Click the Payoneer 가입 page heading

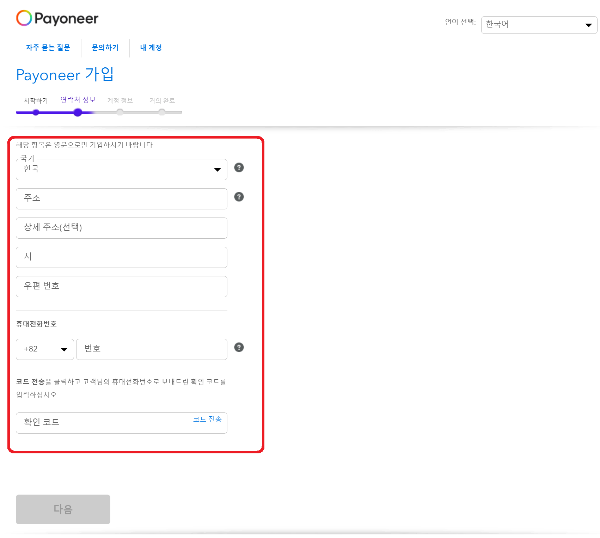tap(65, 74)
